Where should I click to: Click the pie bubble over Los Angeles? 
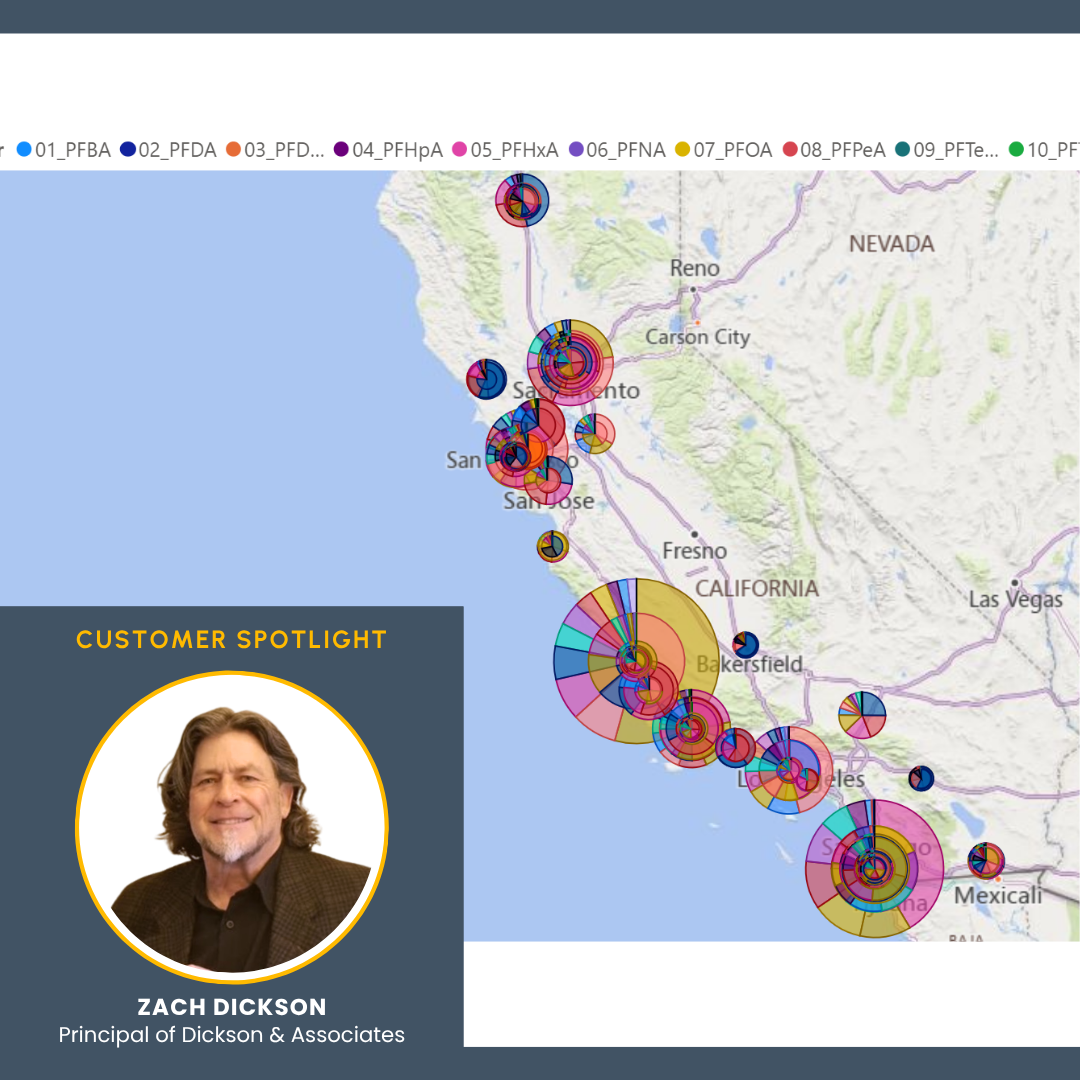point(789,770)
